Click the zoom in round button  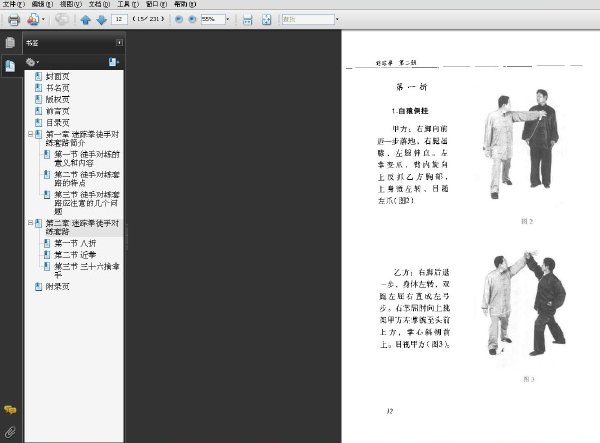(x=192, y=19)
